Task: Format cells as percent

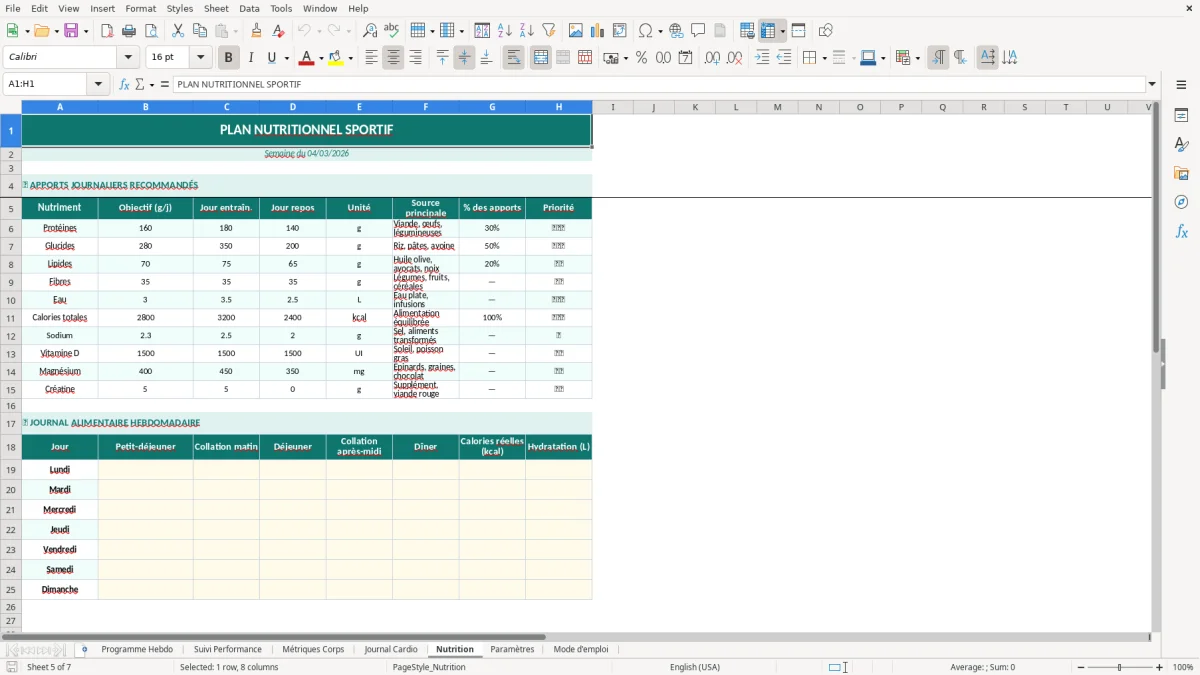Action: tap(641, 58)
